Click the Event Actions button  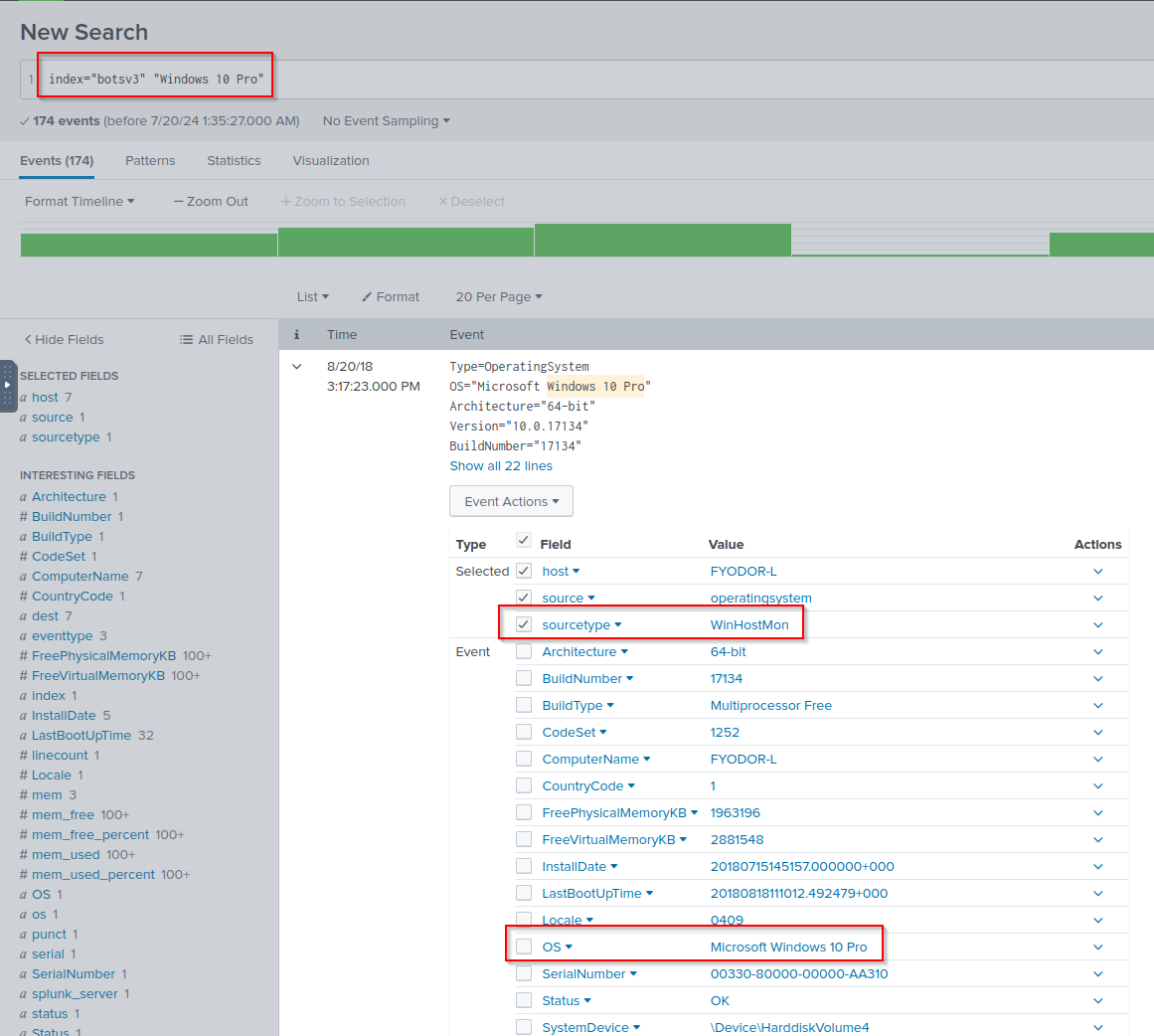[x=511, y=502]
